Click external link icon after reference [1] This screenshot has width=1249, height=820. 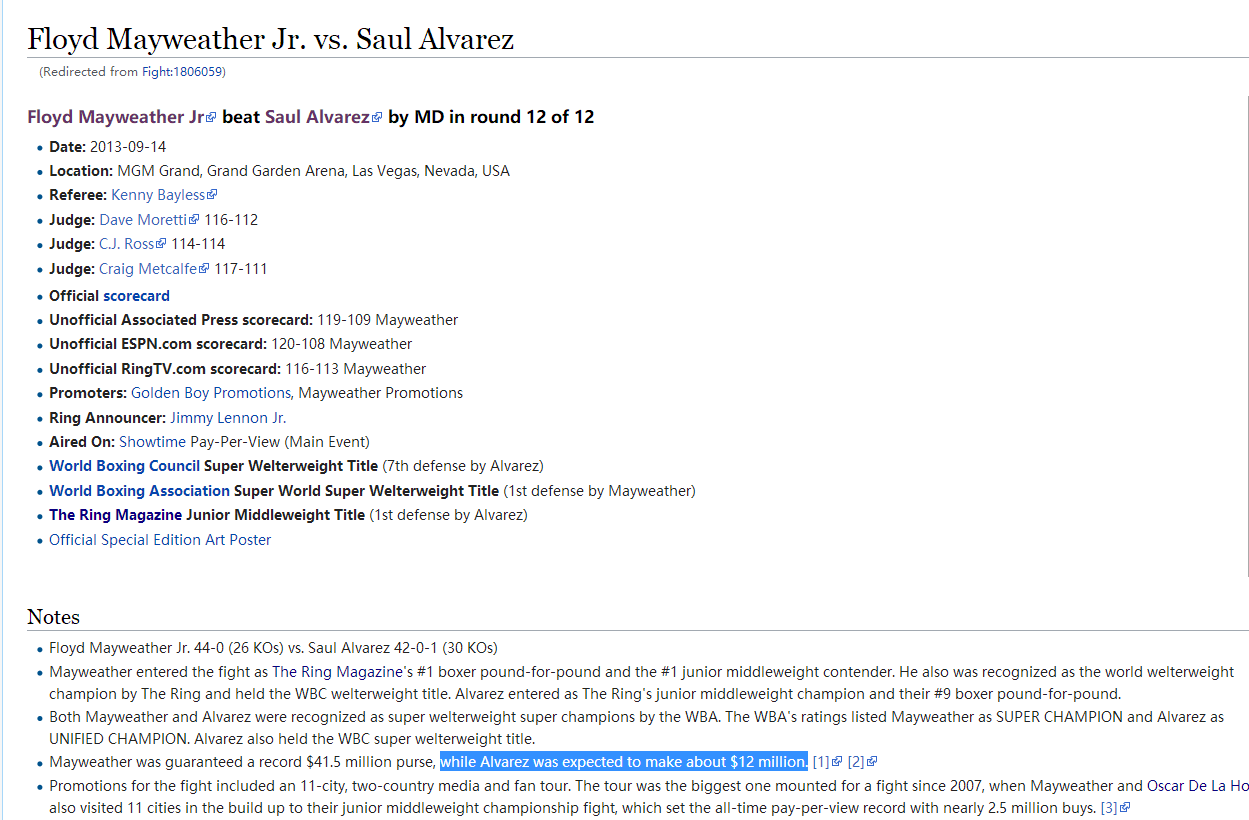click(837, 762)
